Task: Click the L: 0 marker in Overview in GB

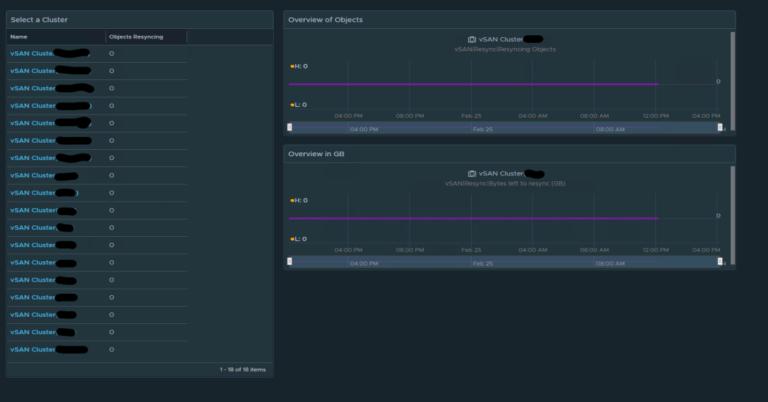Action: (x=298, y=239)
